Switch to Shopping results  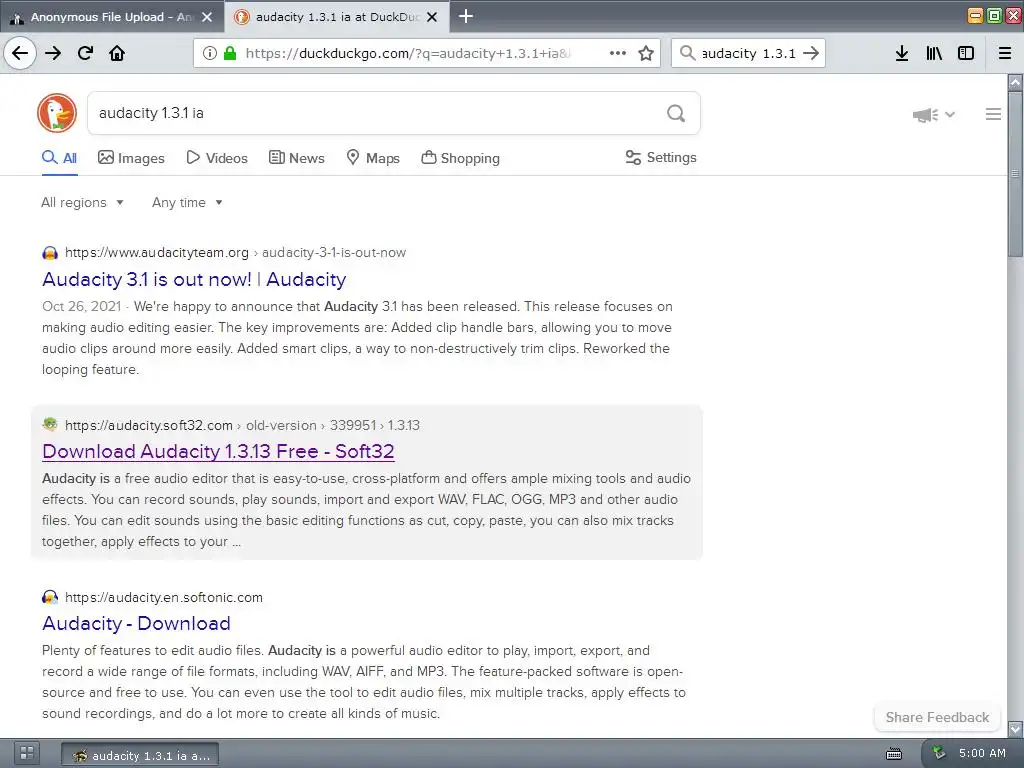pos(460,158)
